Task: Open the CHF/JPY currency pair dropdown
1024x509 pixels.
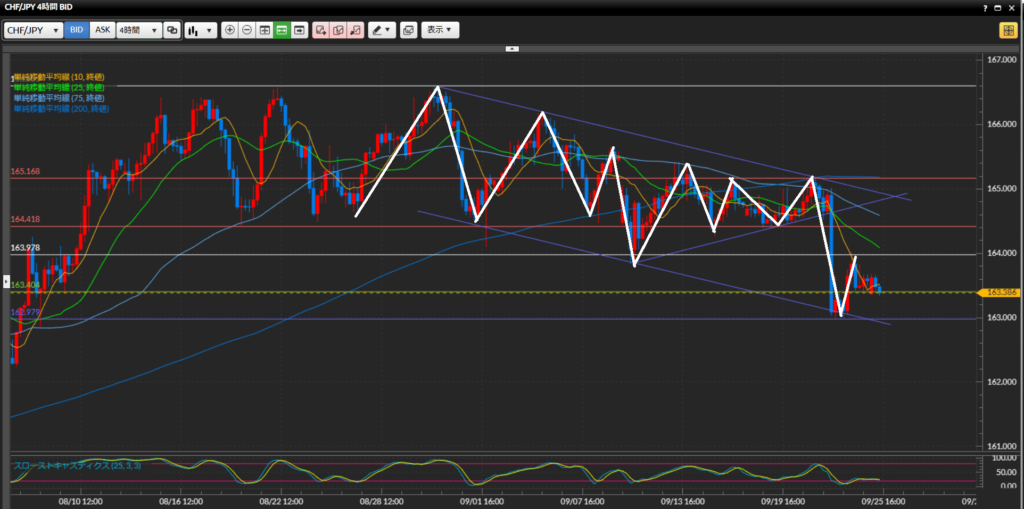Action: 33,30
